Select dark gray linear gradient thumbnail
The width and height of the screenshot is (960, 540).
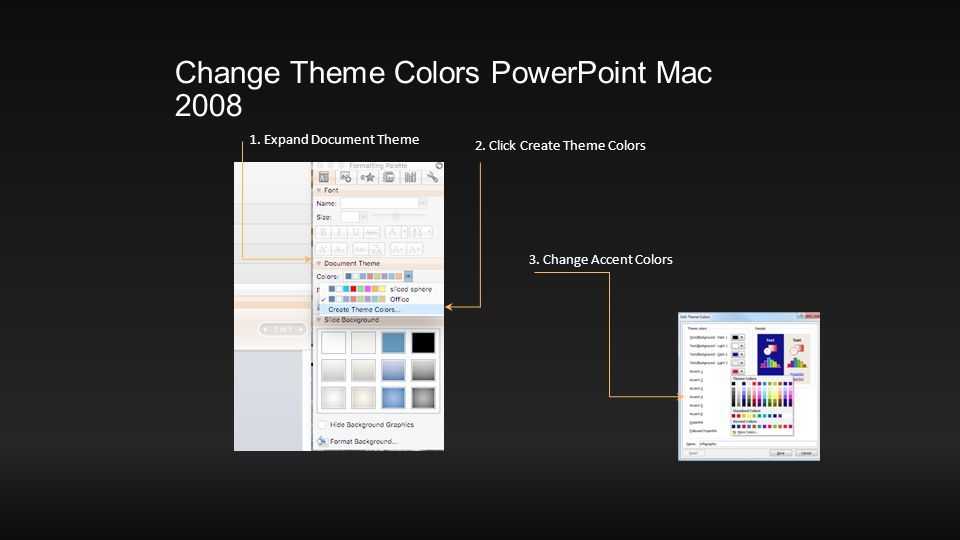tap(423, 370)
